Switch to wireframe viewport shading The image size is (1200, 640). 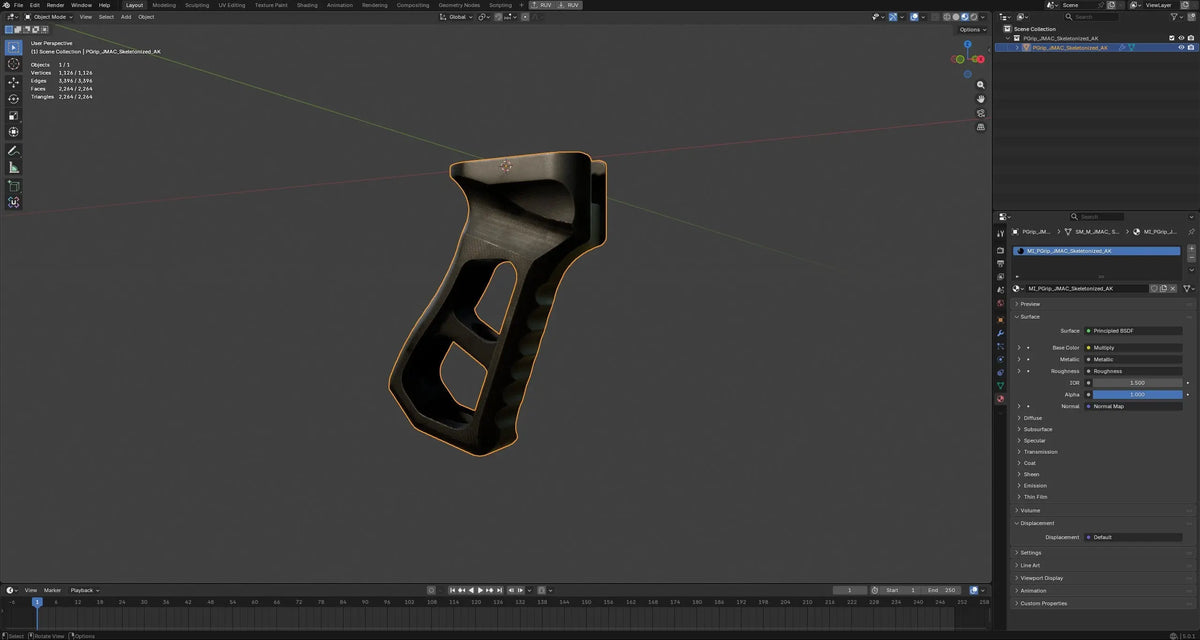(947, 17)
